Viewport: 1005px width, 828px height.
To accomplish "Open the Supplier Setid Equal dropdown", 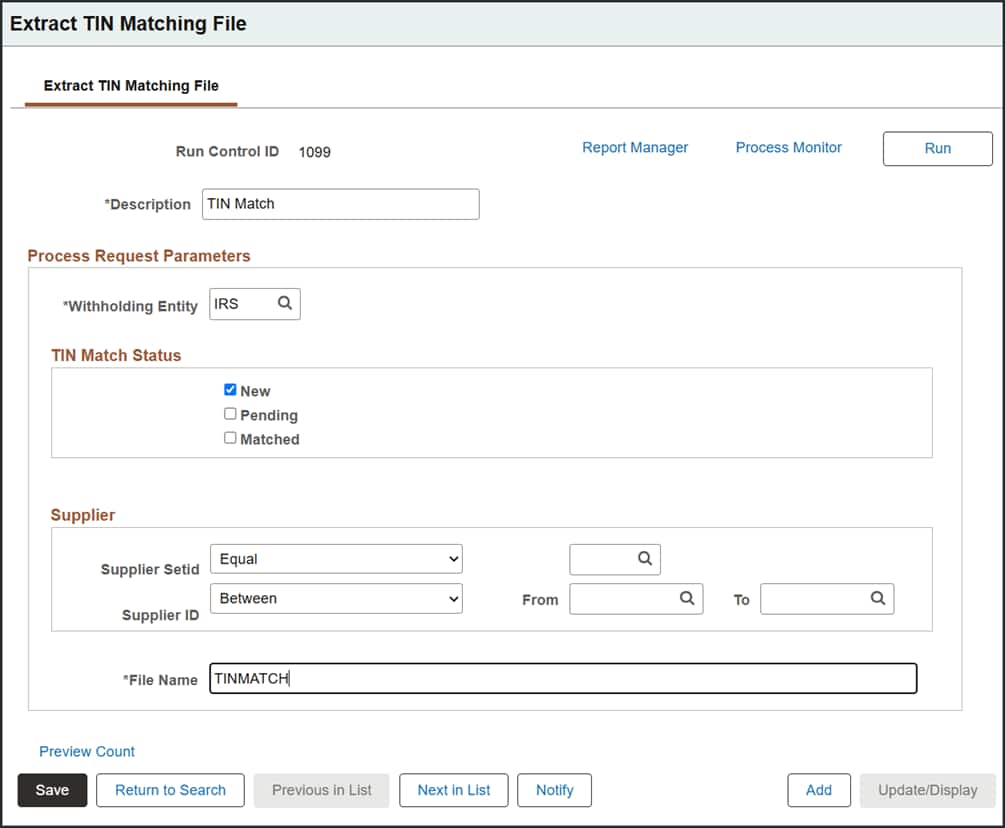I will coord(336,559).
